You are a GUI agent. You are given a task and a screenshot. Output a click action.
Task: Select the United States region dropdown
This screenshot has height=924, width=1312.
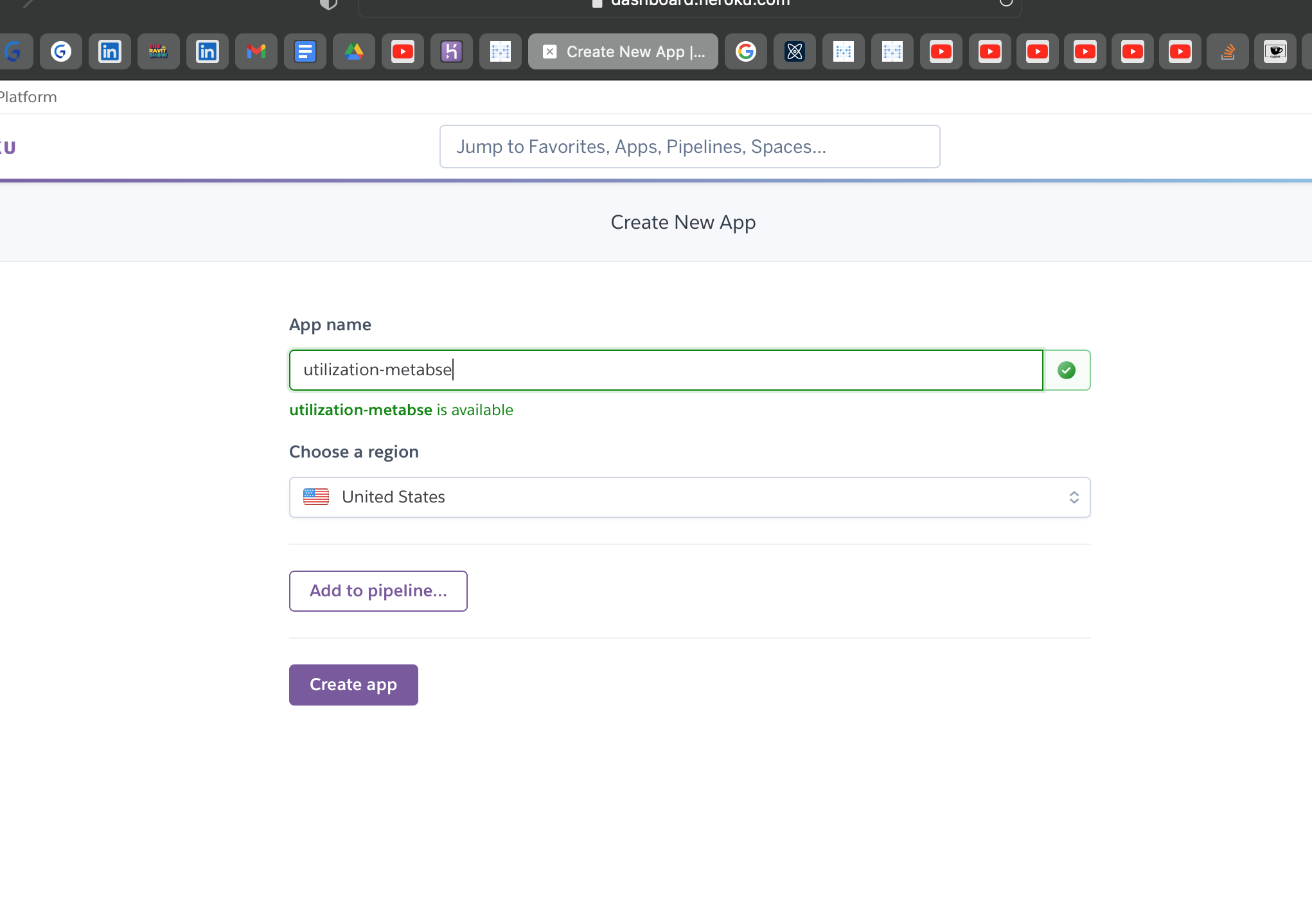[689, 497]
